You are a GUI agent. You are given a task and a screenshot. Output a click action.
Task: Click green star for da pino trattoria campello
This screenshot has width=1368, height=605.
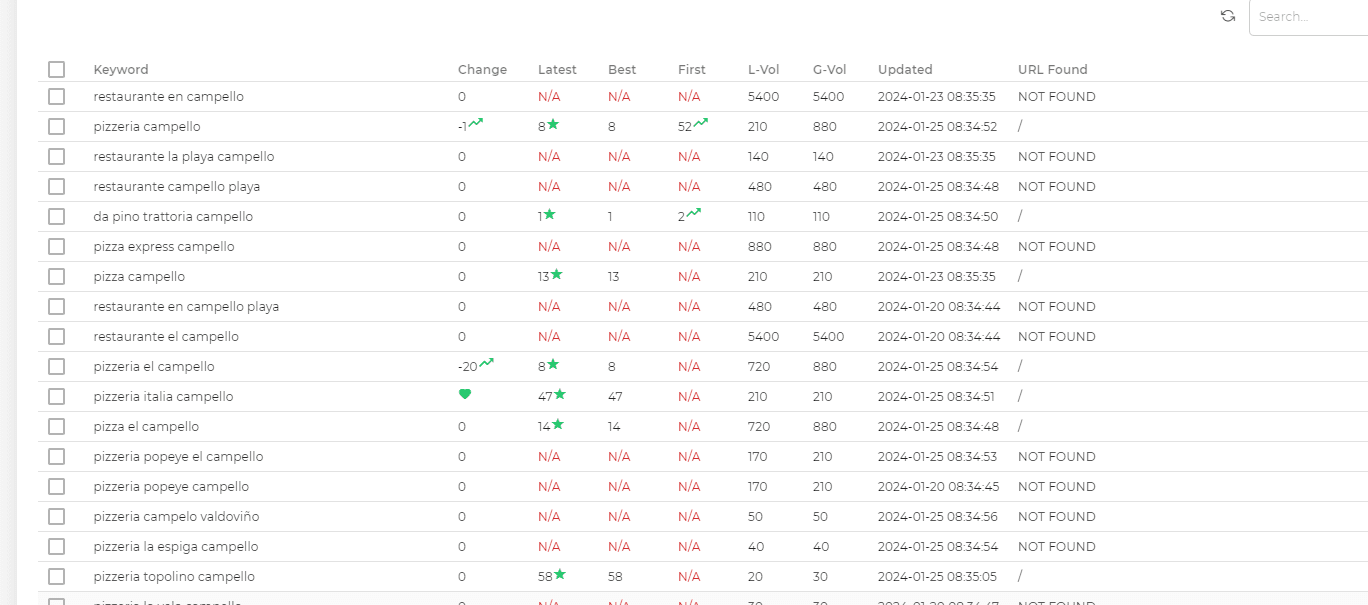[x=549, y=215]
